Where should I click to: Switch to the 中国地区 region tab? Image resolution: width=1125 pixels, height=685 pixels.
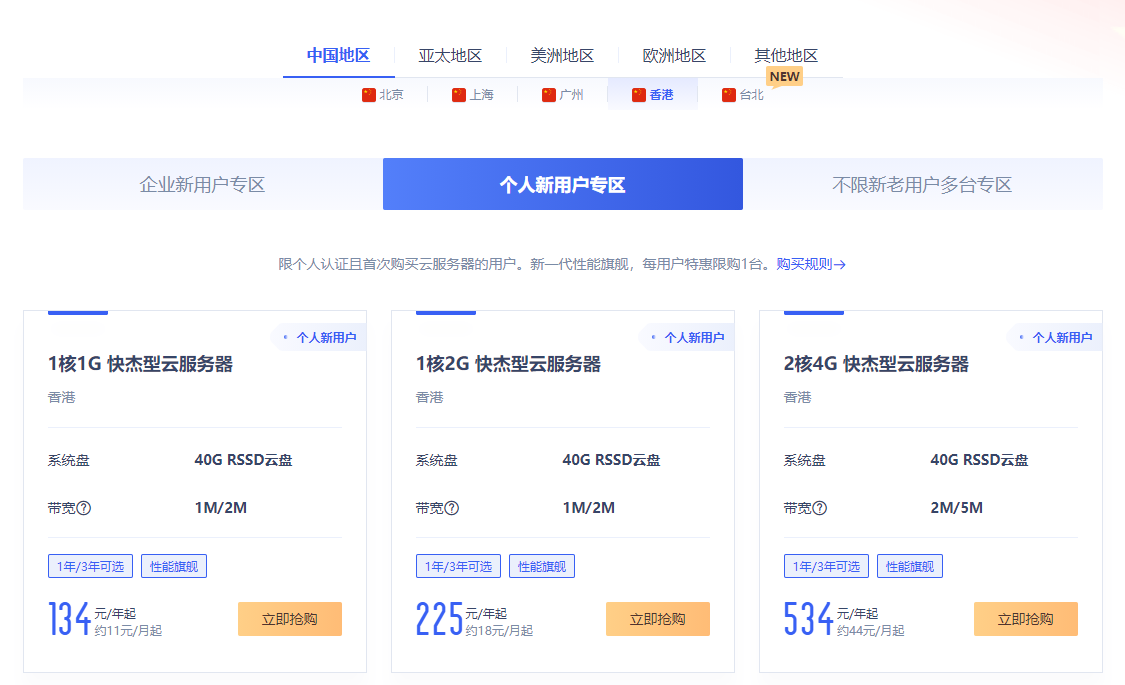(339, 56)
